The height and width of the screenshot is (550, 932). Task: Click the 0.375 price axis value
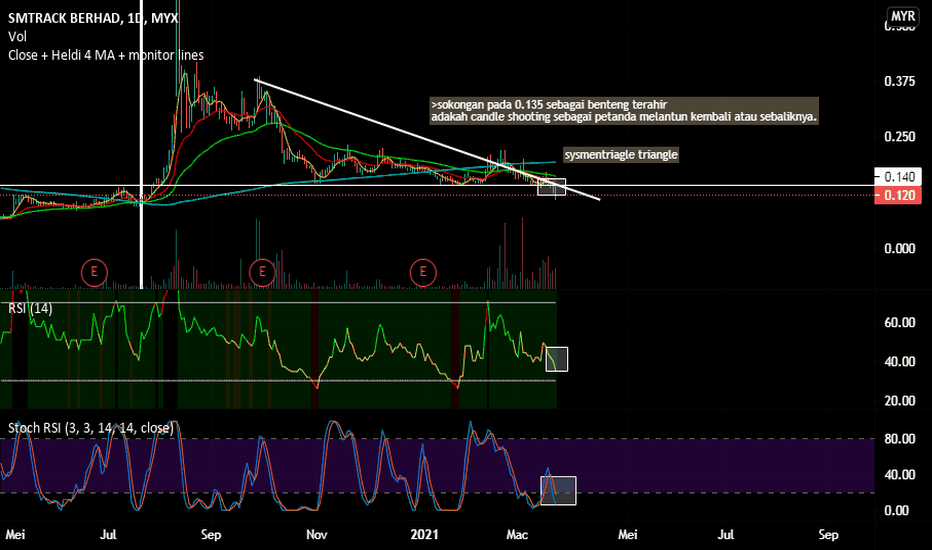pos(899,81)
